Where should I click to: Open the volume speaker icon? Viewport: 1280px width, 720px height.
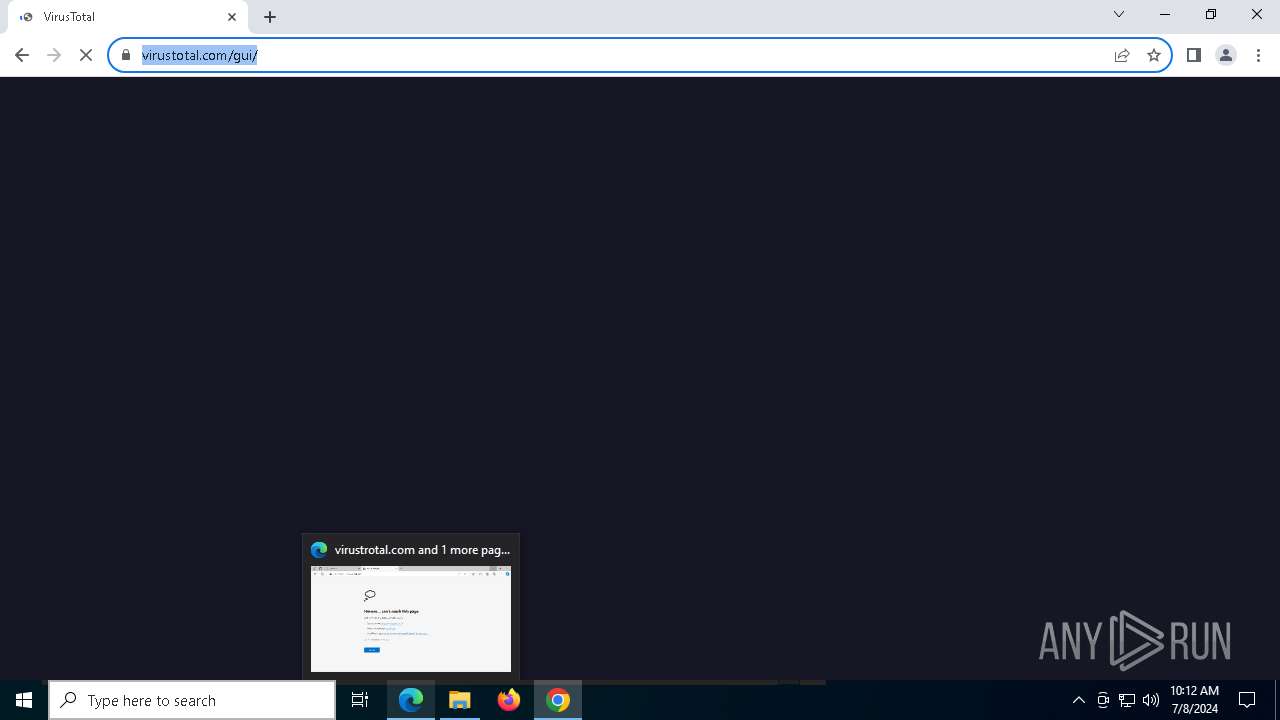[x=1151, y=700]
